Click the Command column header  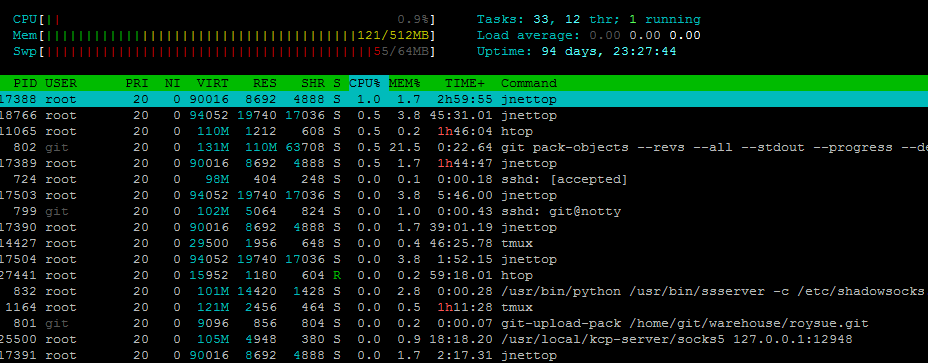(529, 83)
